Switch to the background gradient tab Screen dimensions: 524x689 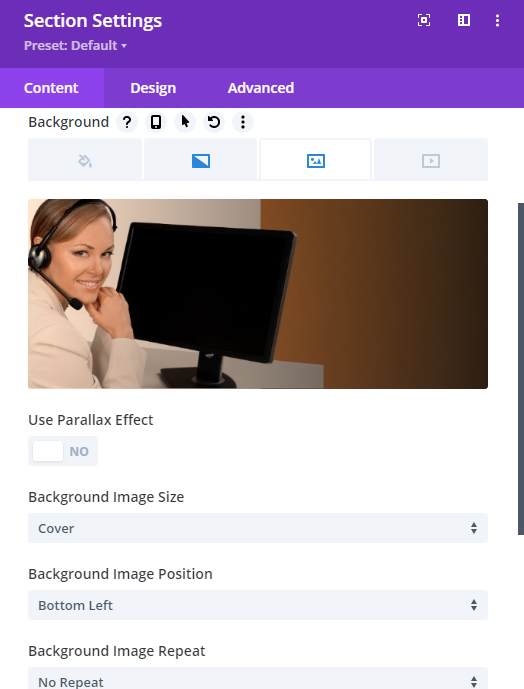coord(200,160)
